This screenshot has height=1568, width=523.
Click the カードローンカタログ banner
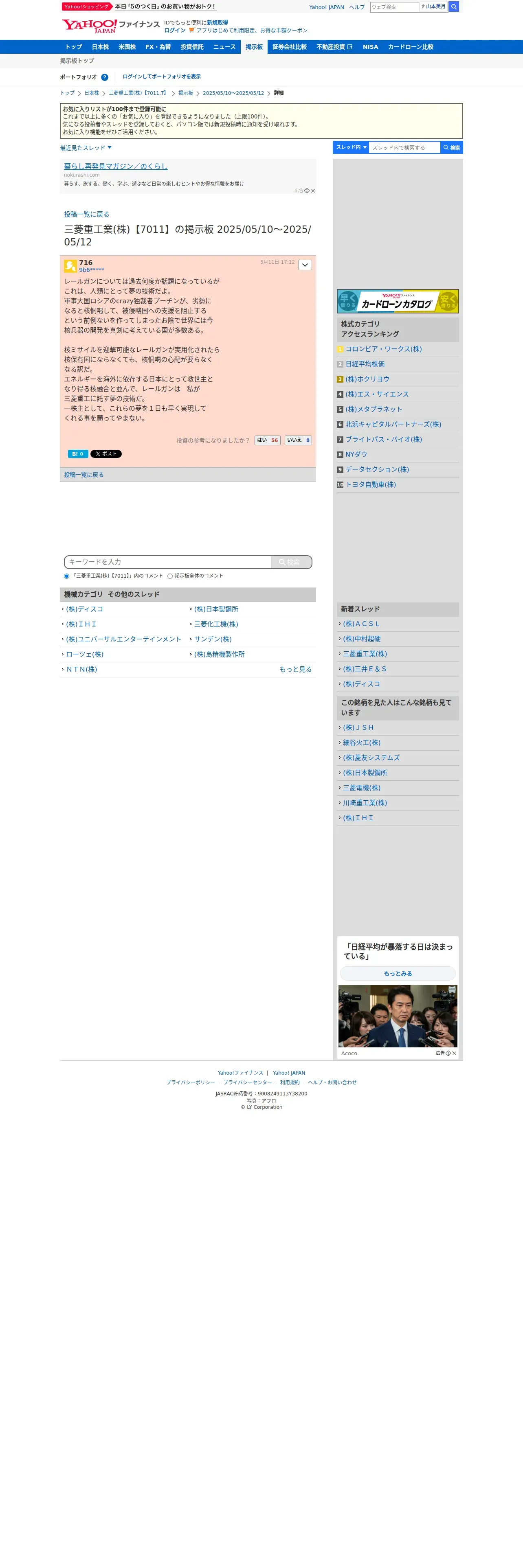(x=398, y=301)
